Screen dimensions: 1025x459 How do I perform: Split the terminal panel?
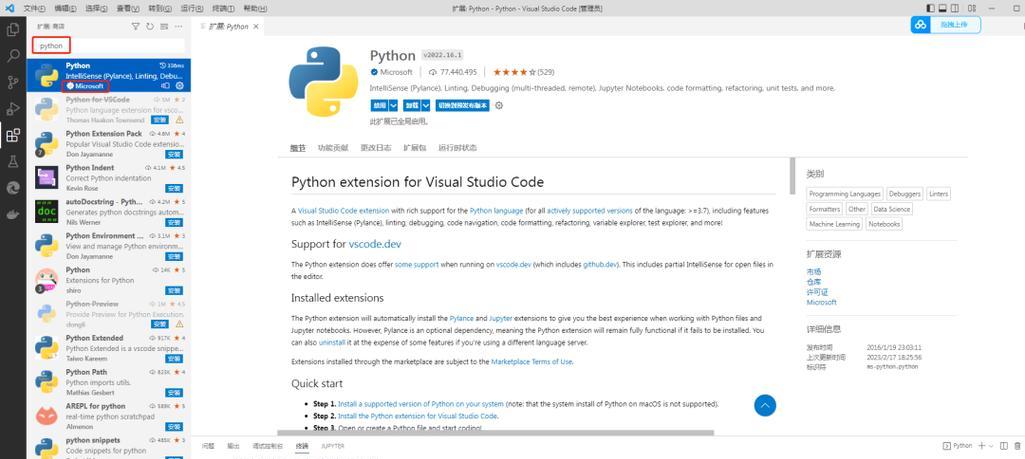point(1004,446)
